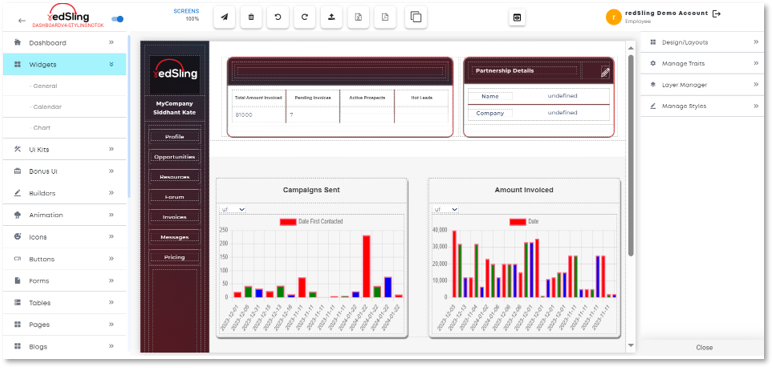Click the Icons palette icon in sidebar
The width and height of the screenshot is (773, 368).
[18, 237]
